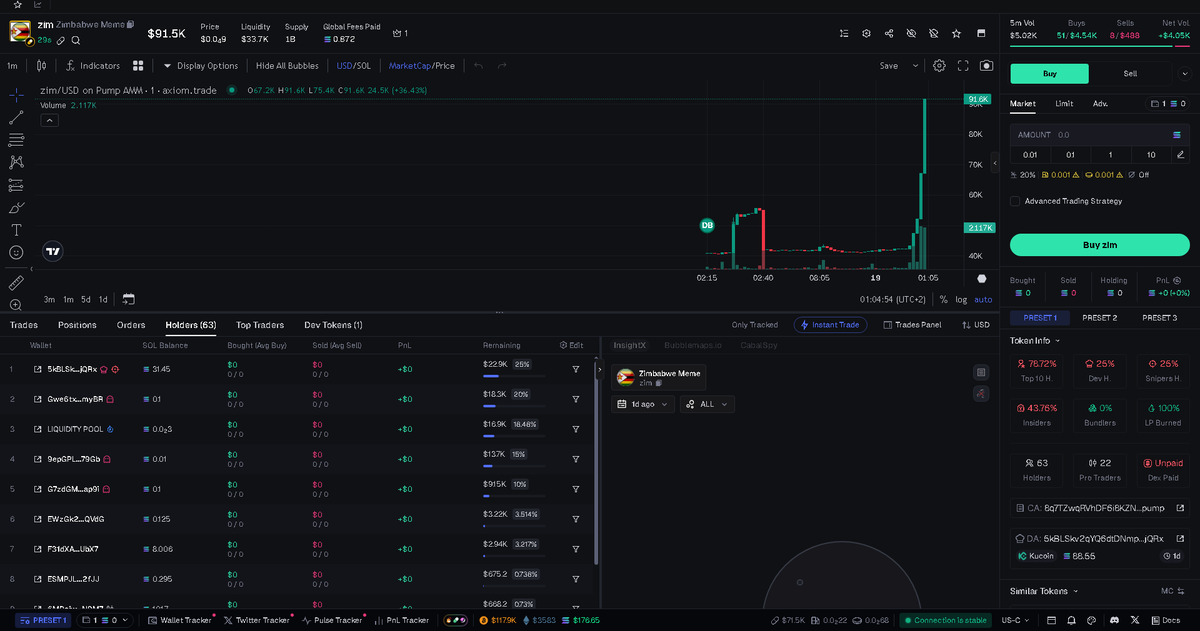Select the 10 SOL quick amount

point(1151,155)
